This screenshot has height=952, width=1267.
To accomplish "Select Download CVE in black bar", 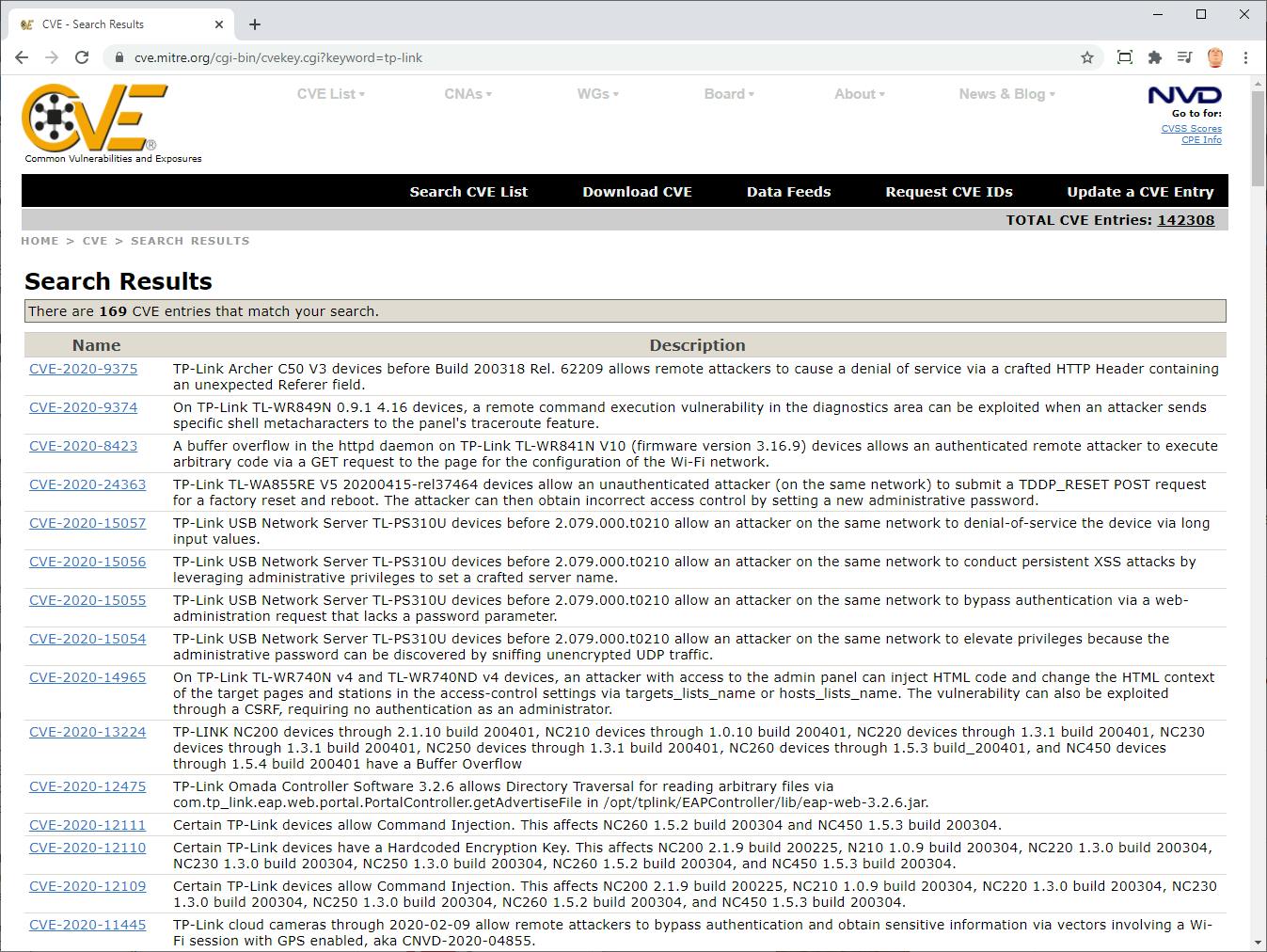I will [x=637, y=192].
